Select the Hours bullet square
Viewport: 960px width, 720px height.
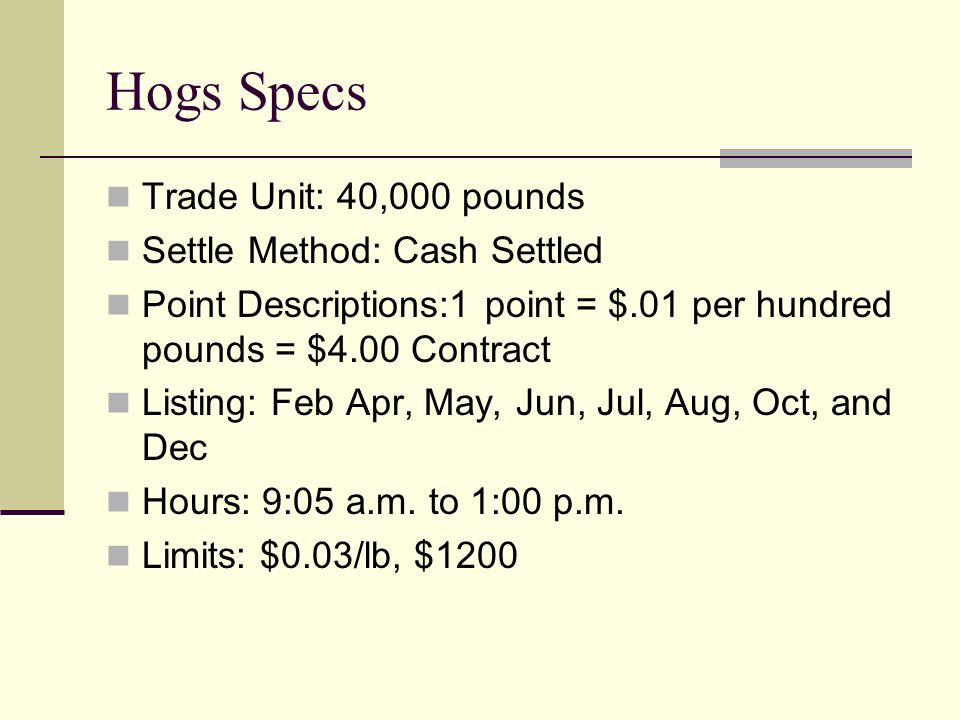tap(118, 501)
